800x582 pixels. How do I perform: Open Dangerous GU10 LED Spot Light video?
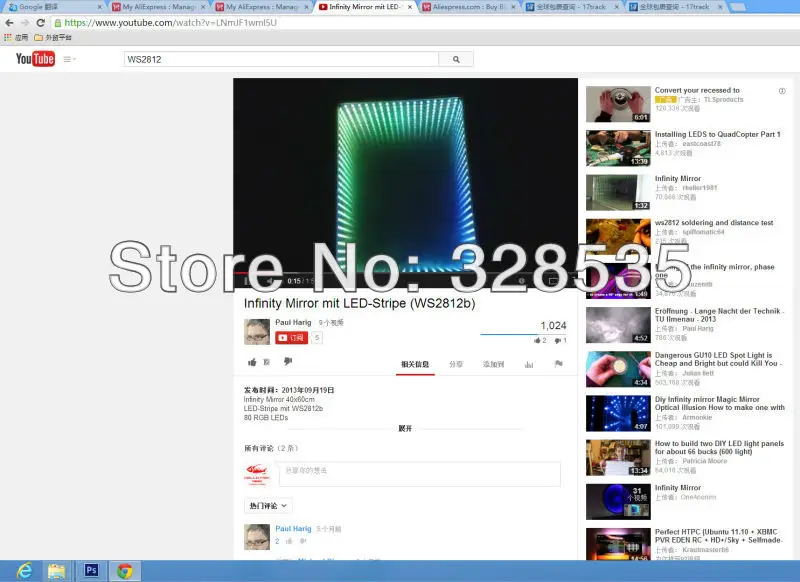tap(718, 359)
